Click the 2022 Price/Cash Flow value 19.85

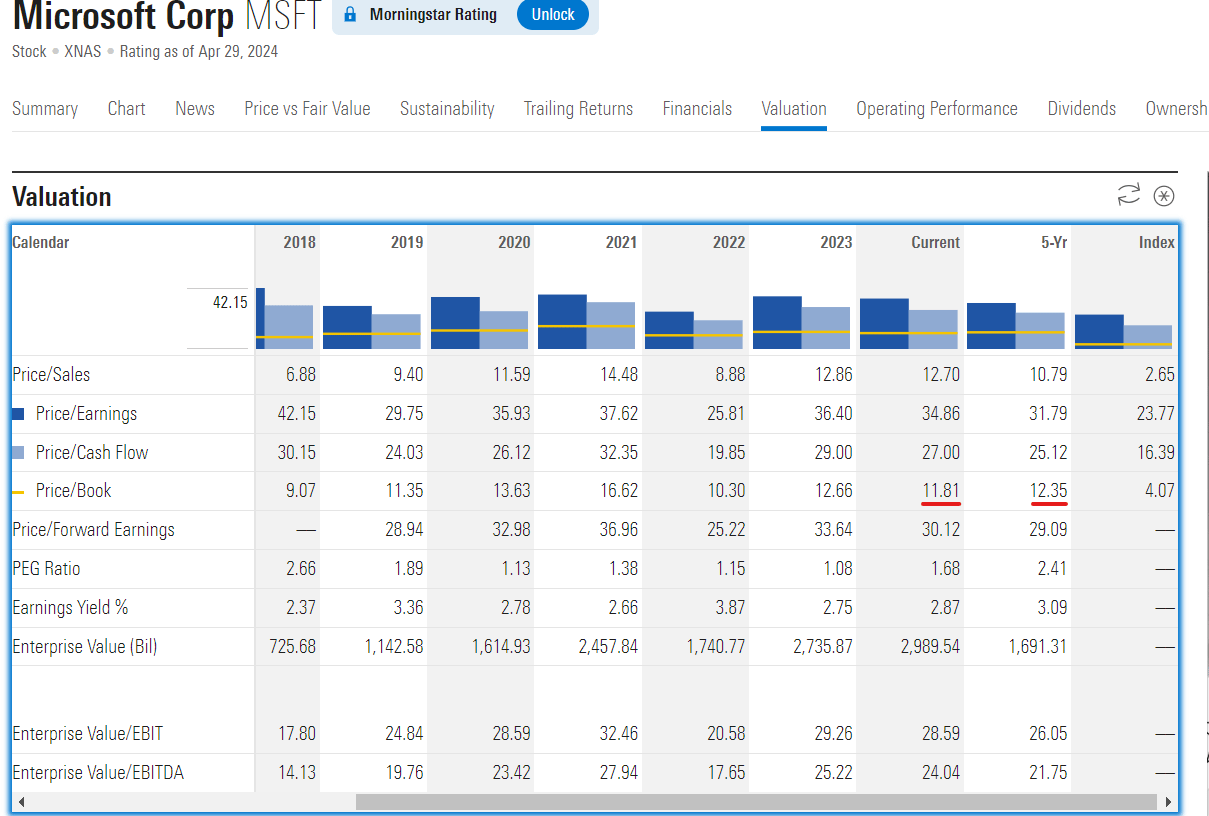point(726,453)
